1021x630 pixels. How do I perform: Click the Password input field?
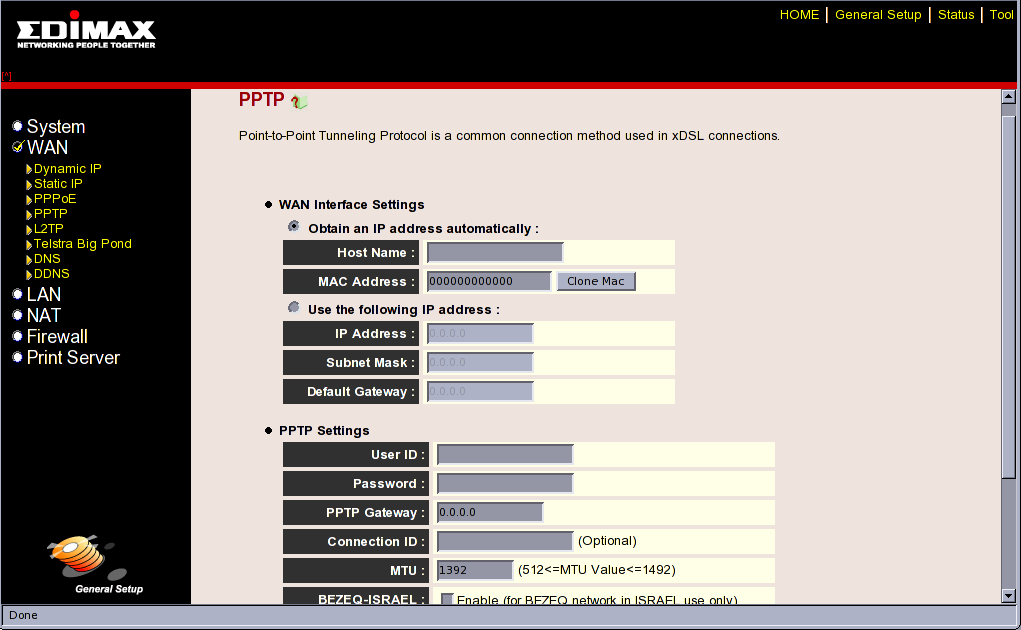click(505, 483)
